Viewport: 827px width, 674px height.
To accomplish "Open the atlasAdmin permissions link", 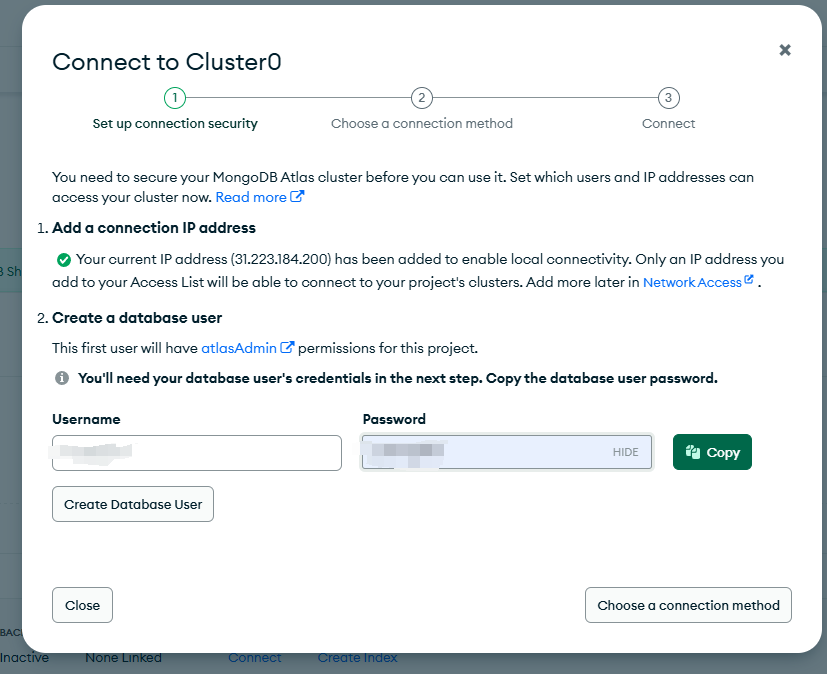I will click(x=239, y=348).
